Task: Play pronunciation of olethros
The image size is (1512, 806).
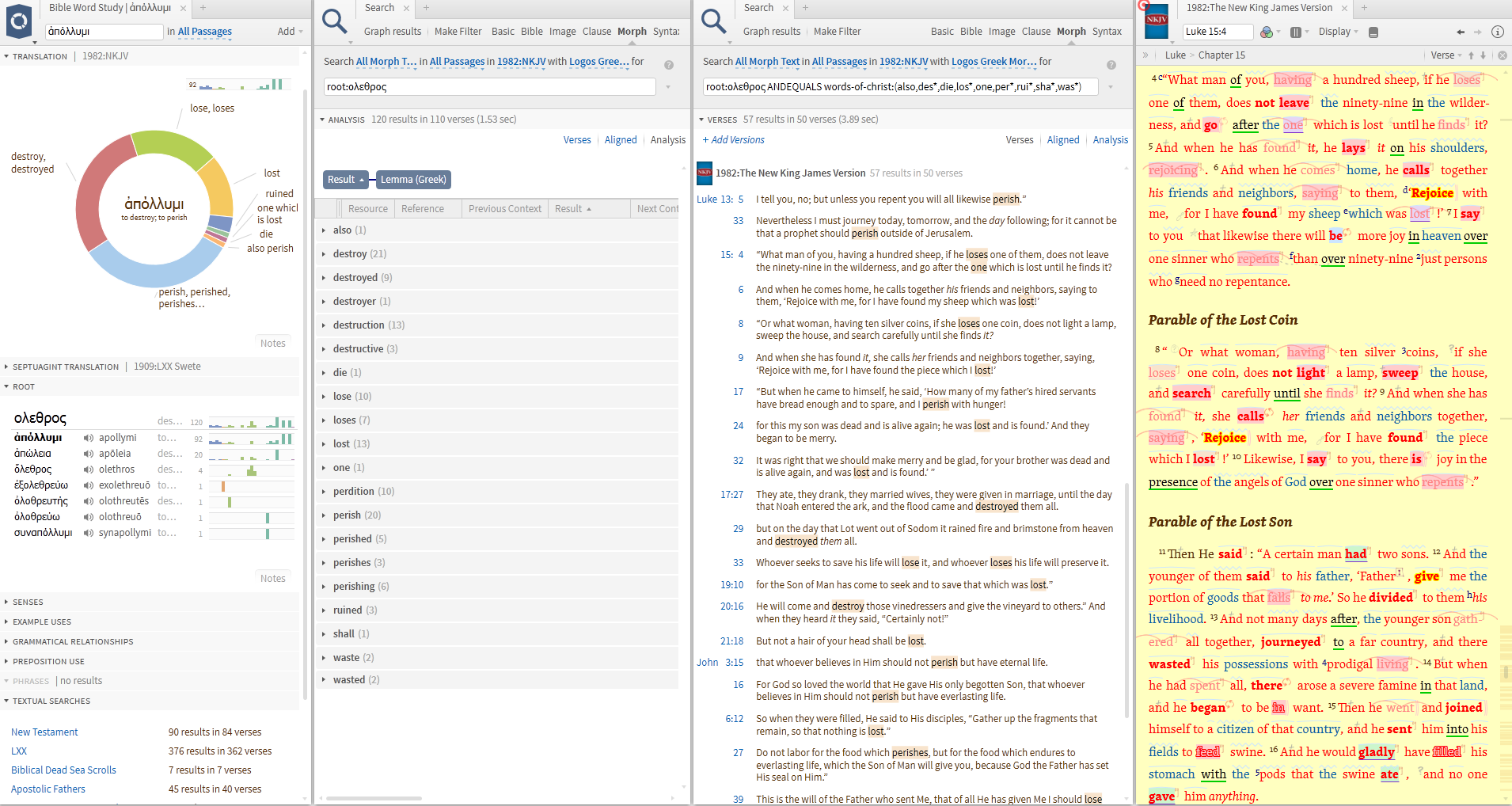Action: (89, 470)
